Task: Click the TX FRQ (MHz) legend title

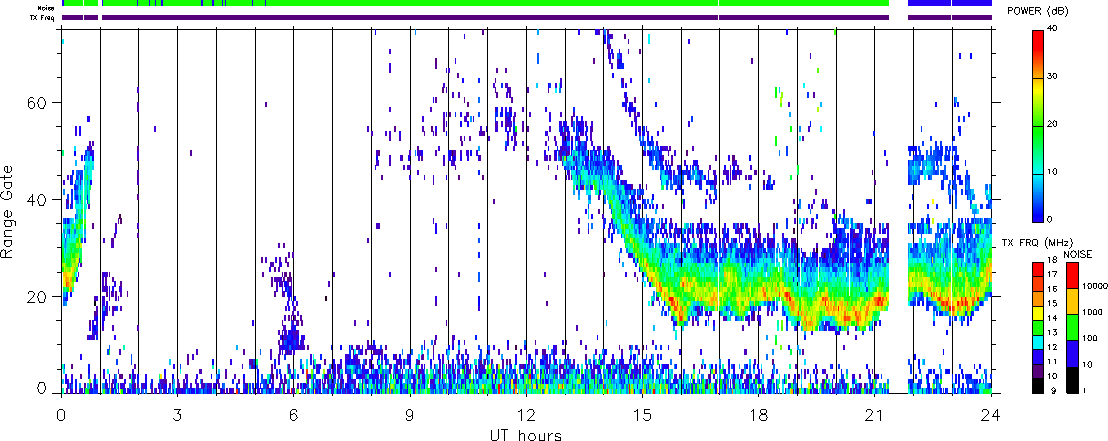Action: [x=1036, y=242]
